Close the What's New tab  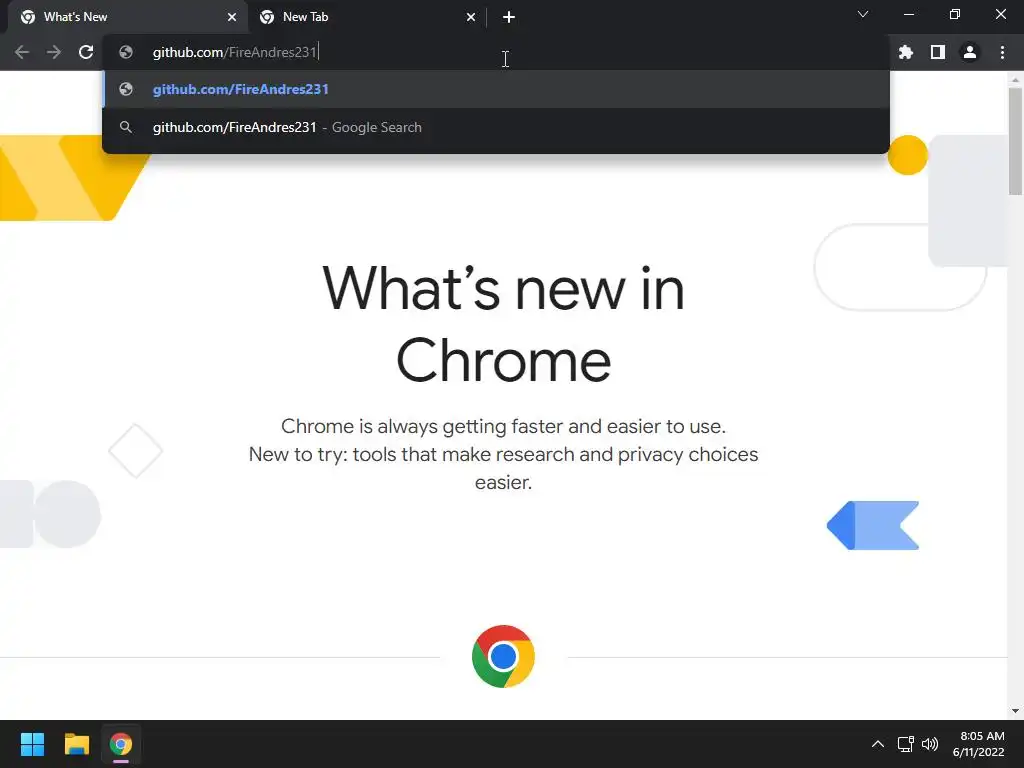coord(232,17)
